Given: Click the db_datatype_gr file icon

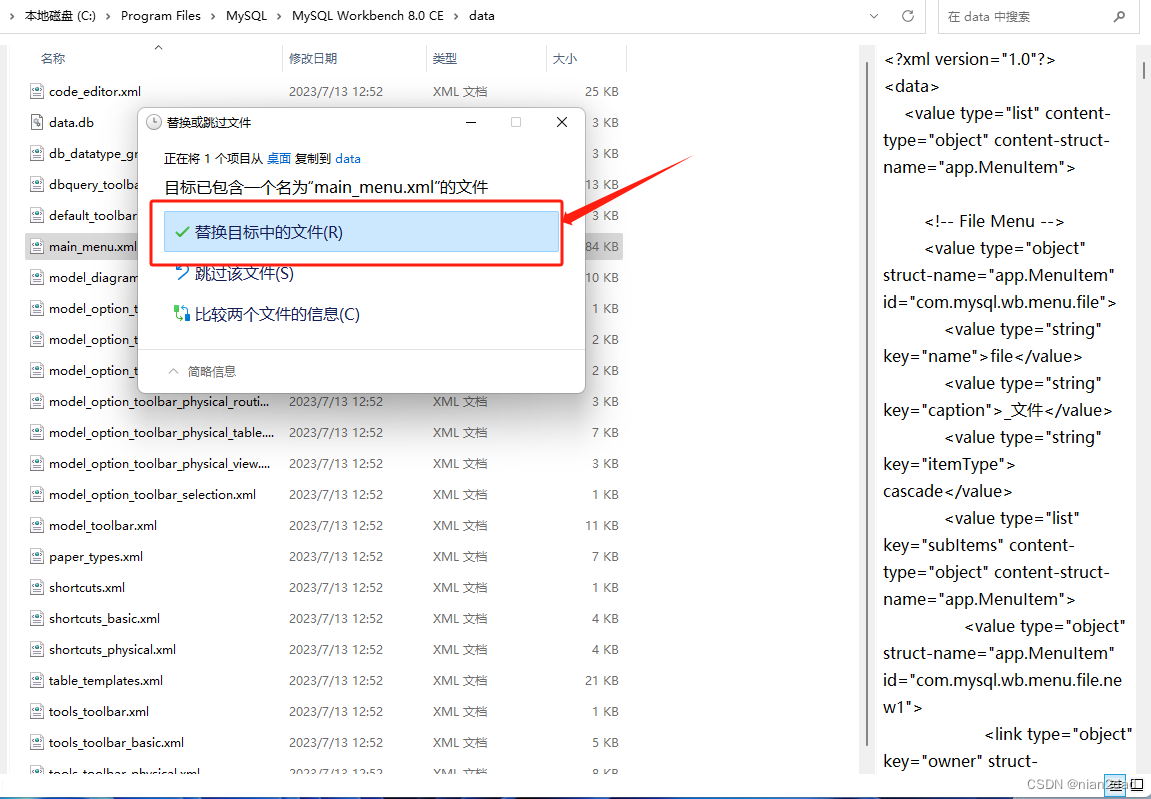Looking at the screenshot, I should [x=37, y=153].
